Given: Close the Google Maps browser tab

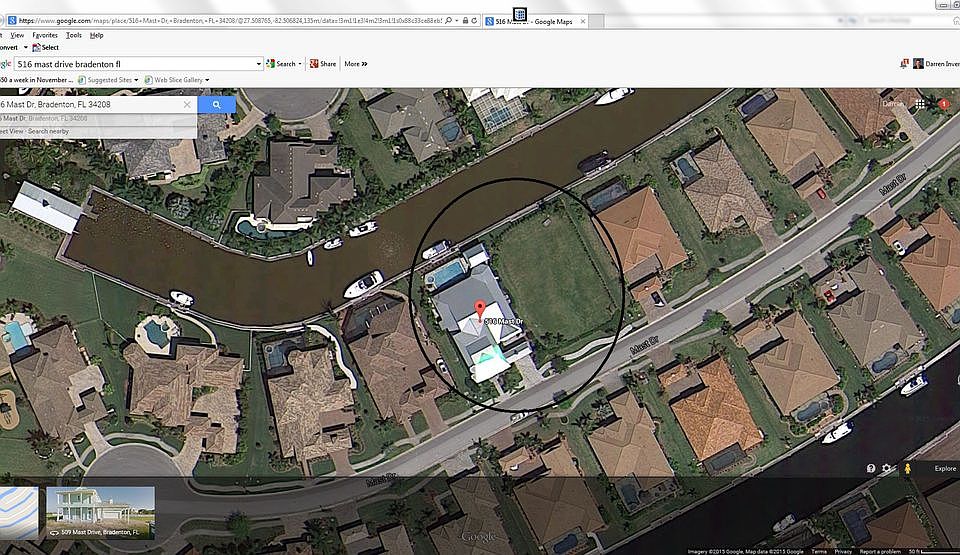Looking at the screenshot, I should point(583,21).
